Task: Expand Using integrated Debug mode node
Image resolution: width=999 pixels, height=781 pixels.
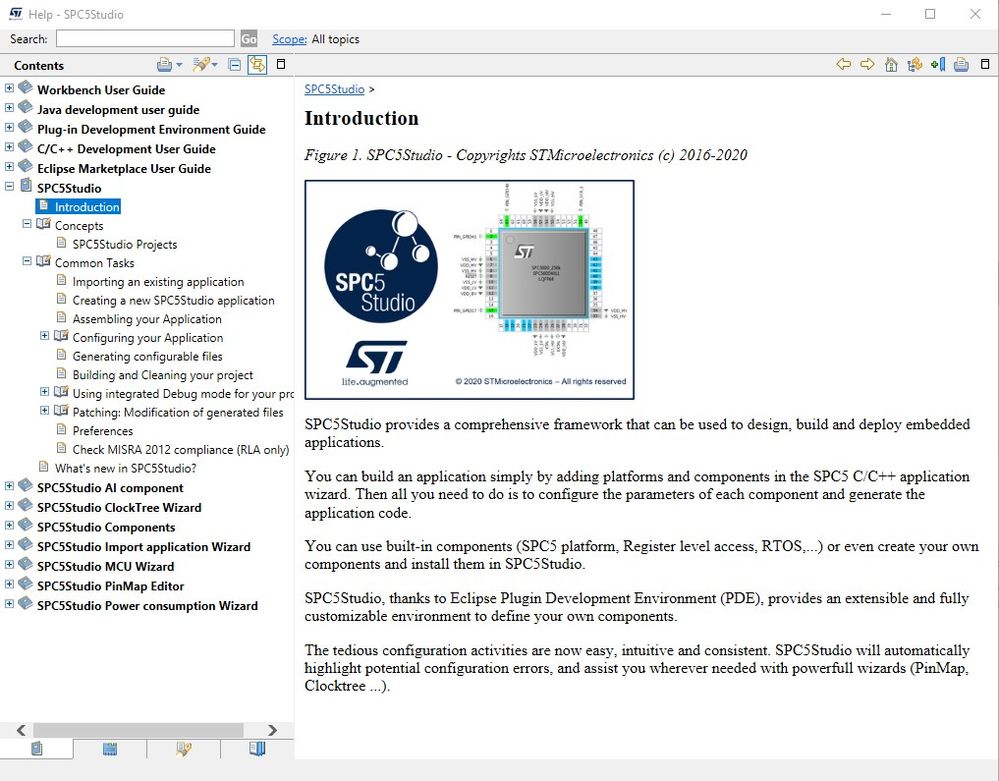Action: click(x=45, y=392)
